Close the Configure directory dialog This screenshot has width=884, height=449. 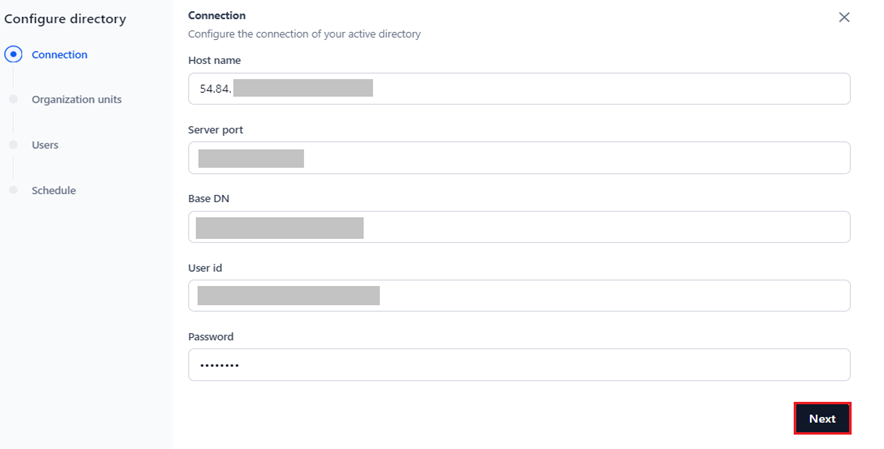pos(844,17)
